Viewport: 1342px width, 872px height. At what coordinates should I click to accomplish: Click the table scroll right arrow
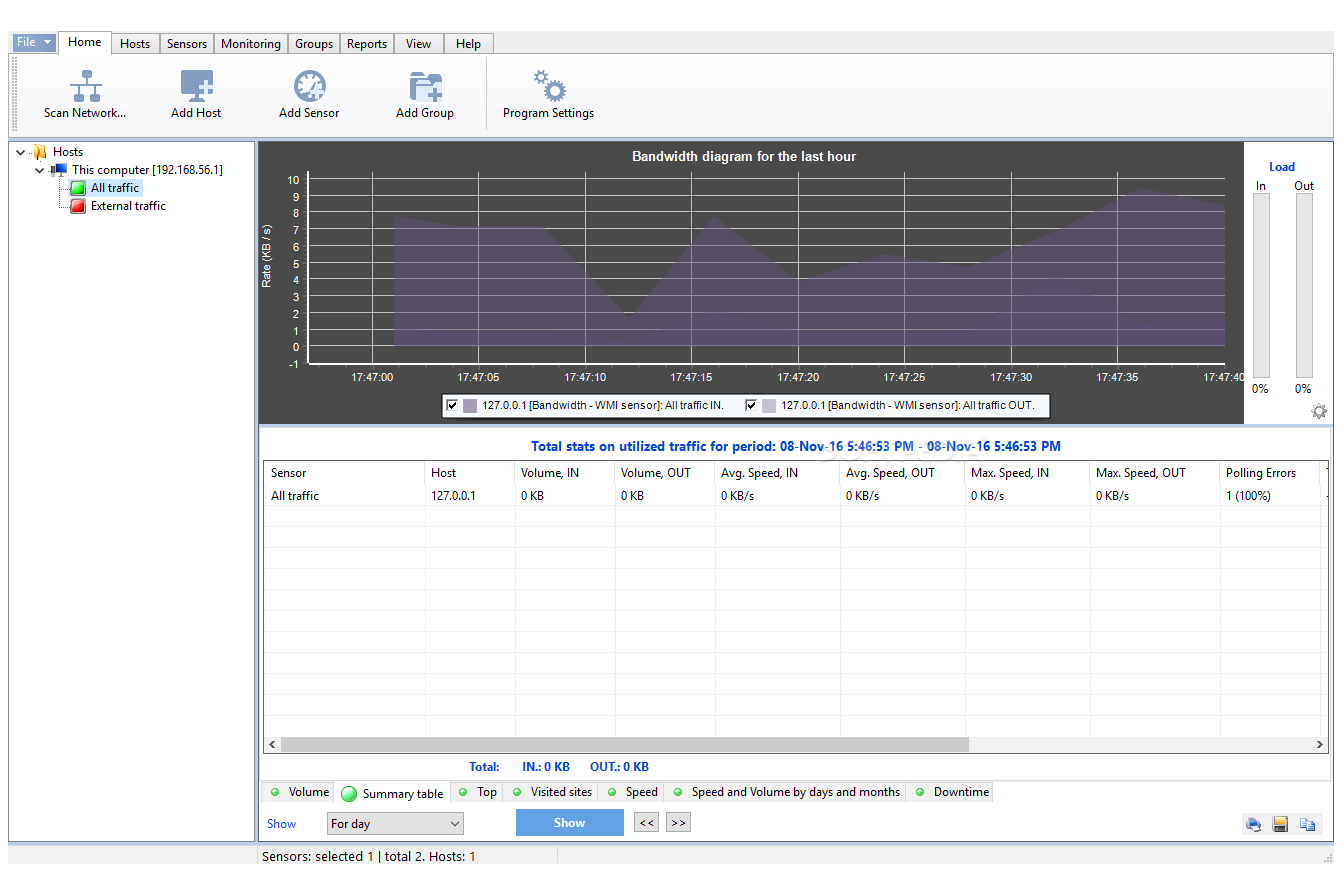(1320, 745)
